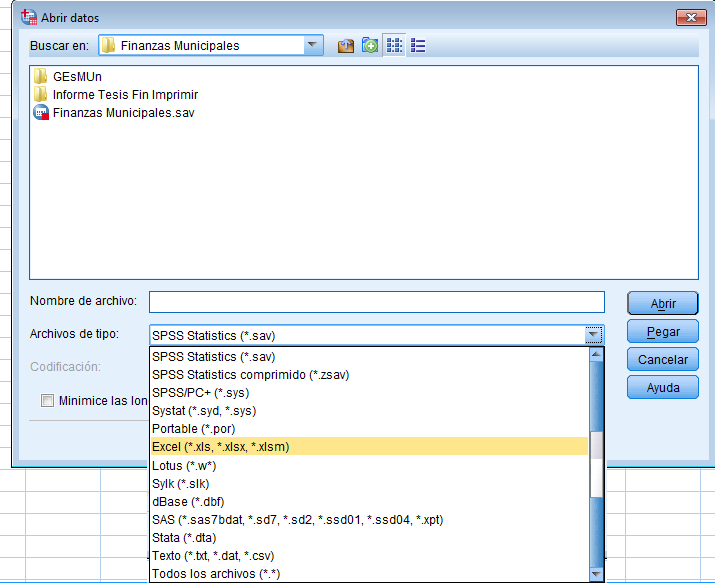Screen dimensions: 715x583
Task: Open the GEsMUn folder
Action: [x=68, y=77]
